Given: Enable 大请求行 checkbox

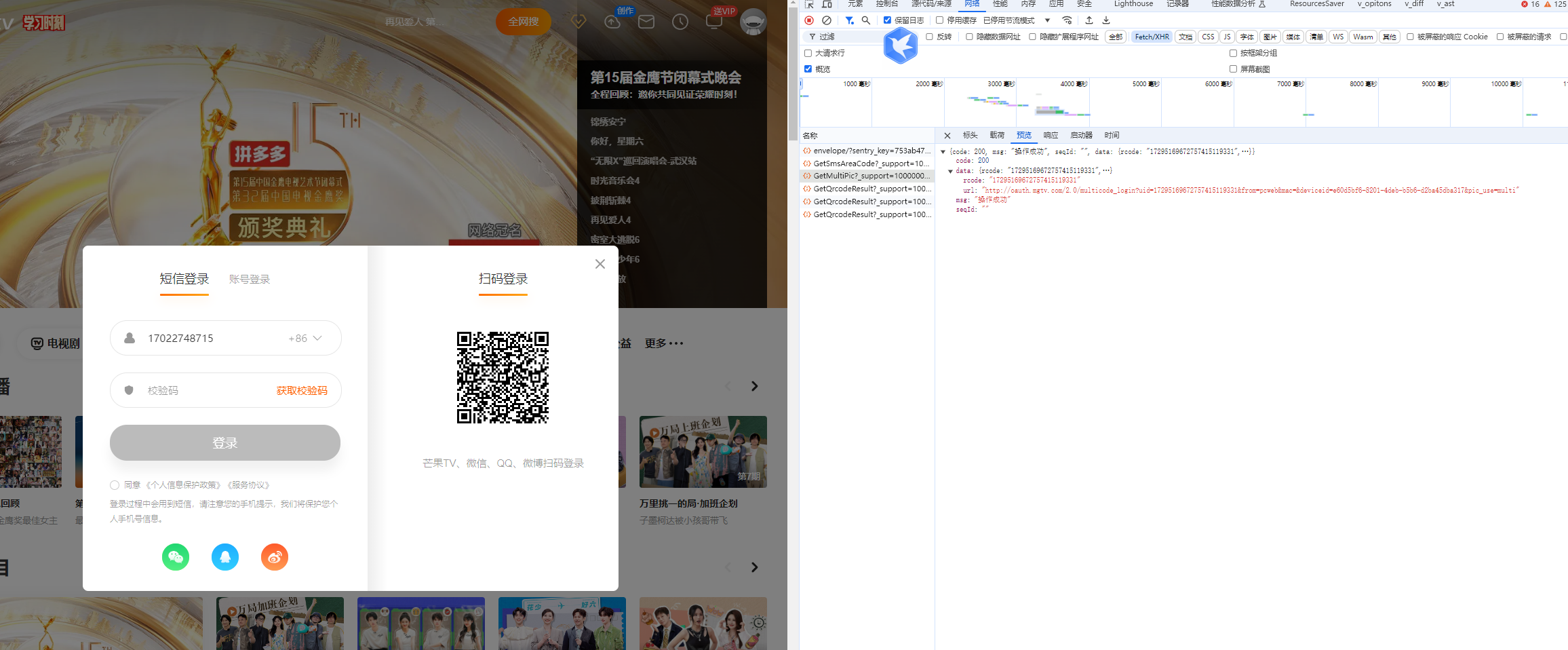Looking at the screenshot, I should pos(808,53).
